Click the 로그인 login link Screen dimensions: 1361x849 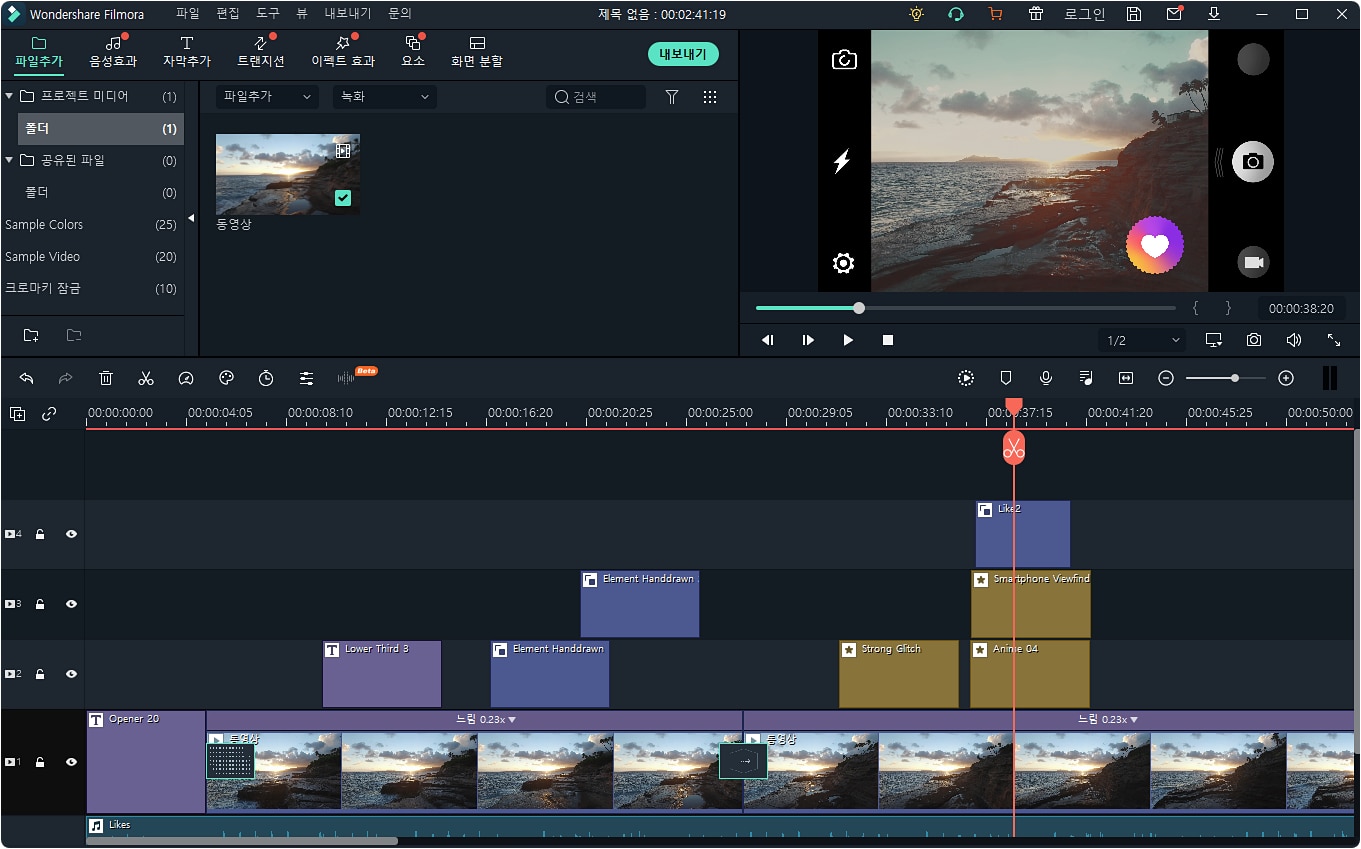click(1084, 14)
